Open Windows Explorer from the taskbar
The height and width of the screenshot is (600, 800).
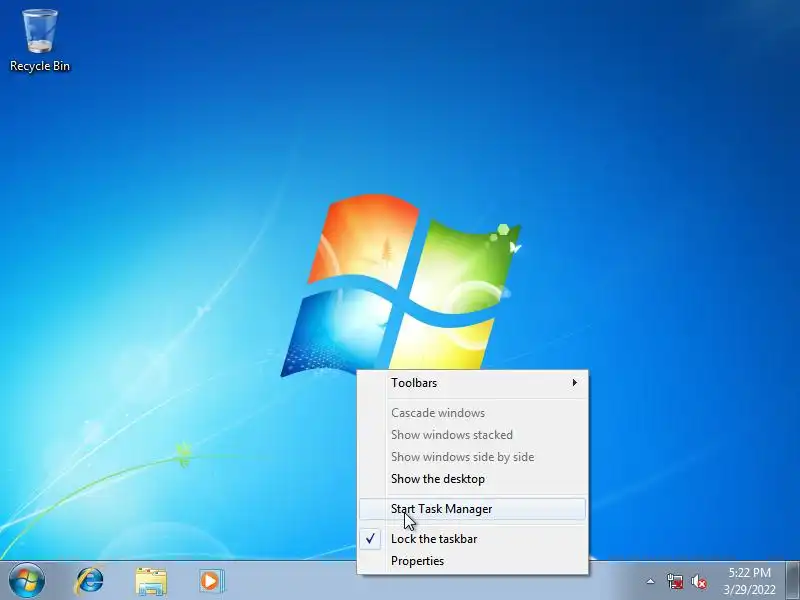click(x=151, y=581)
